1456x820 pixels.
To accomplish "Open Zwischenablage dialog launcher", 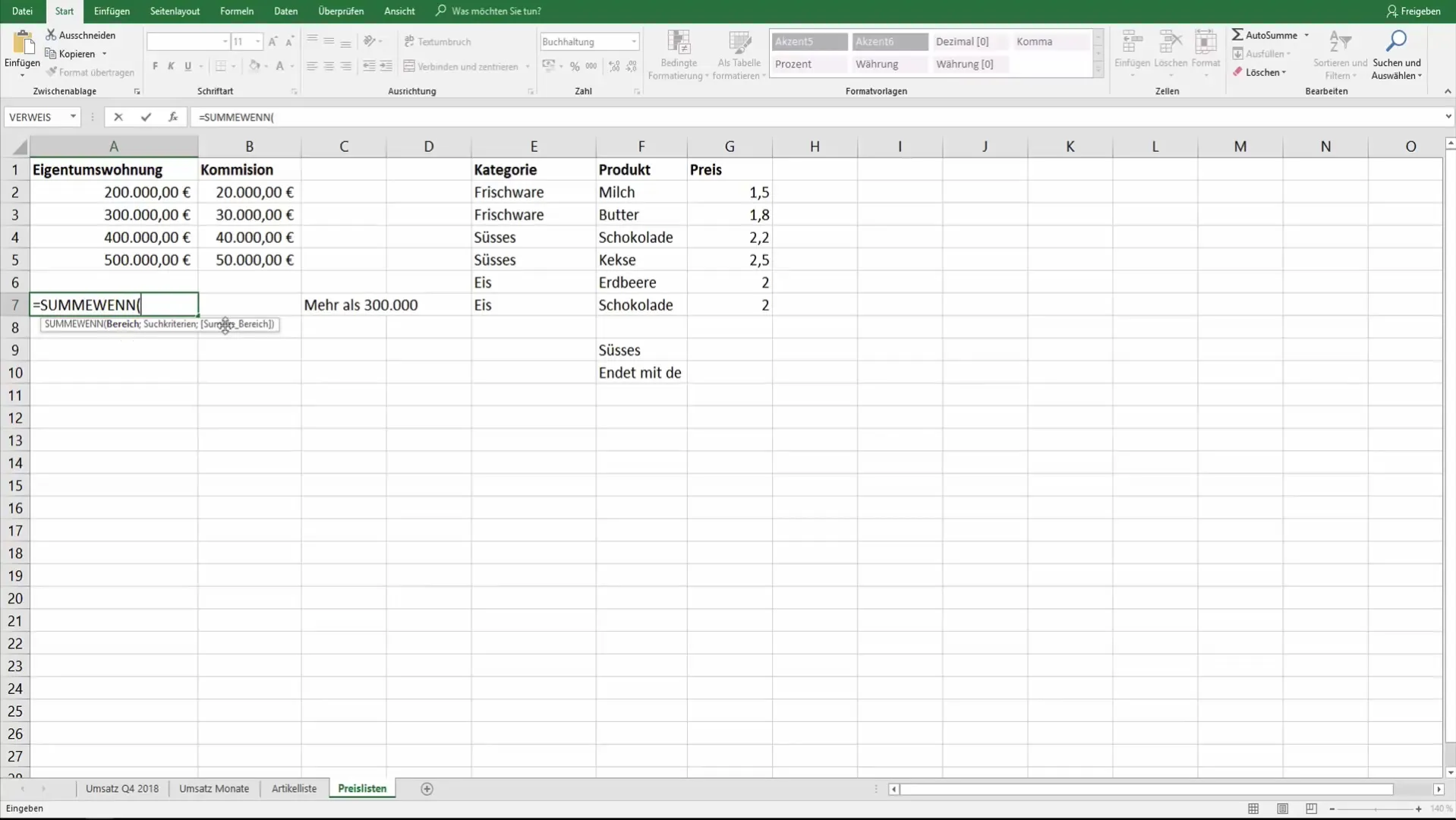I will [x=137, y=92].
